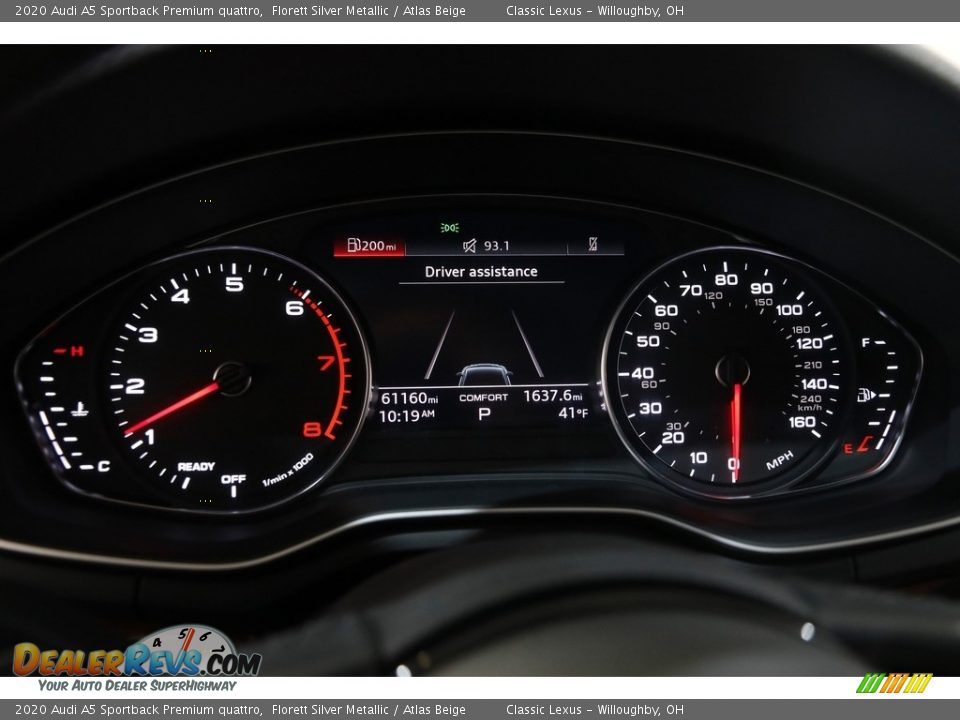Tap the MPH label on the speedometer
Image resolution: width=960 pixels, height=720 pixels.
[x=779, y=460]
